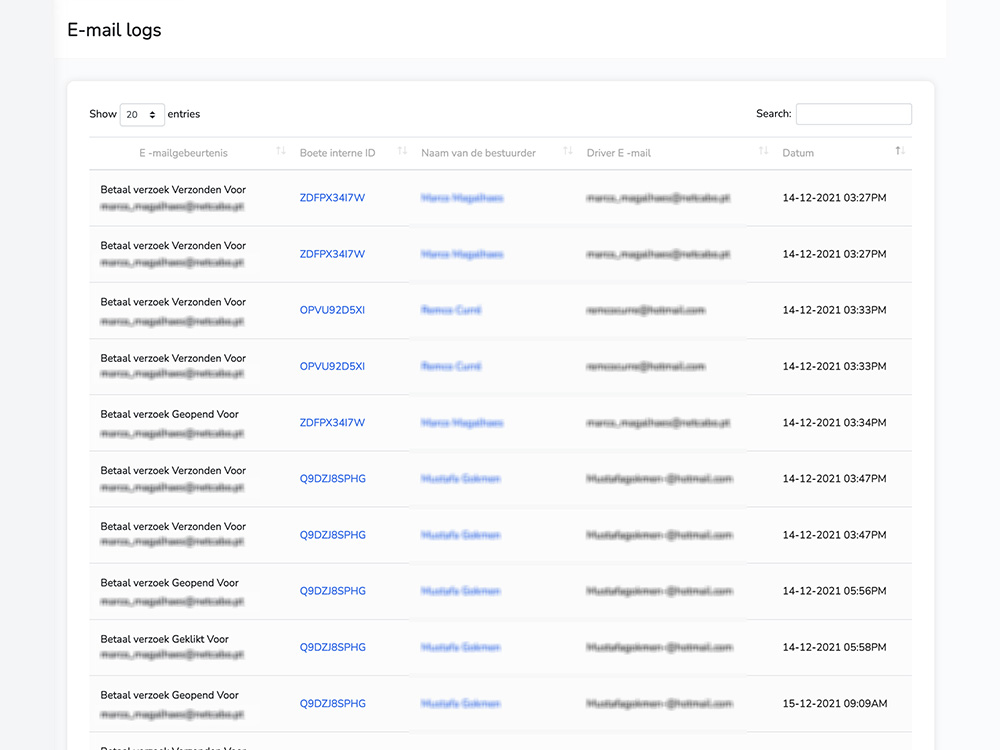
Task: Select 'Betaal verzoek Geopend Voor' in 03:34PM row
Action: point(170,415)
